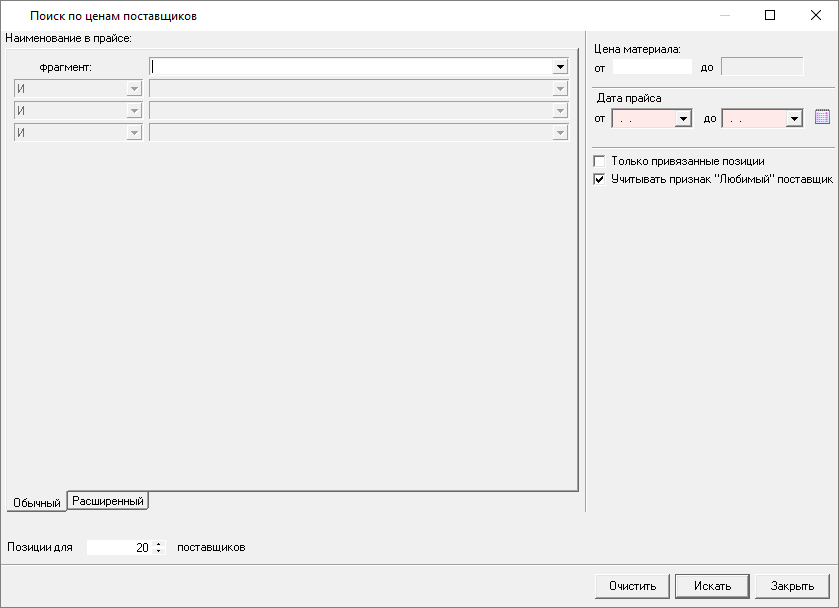Open the calendar icon next to price date
The height and width of the screenshot is (608, 839).
click(823, 118)
